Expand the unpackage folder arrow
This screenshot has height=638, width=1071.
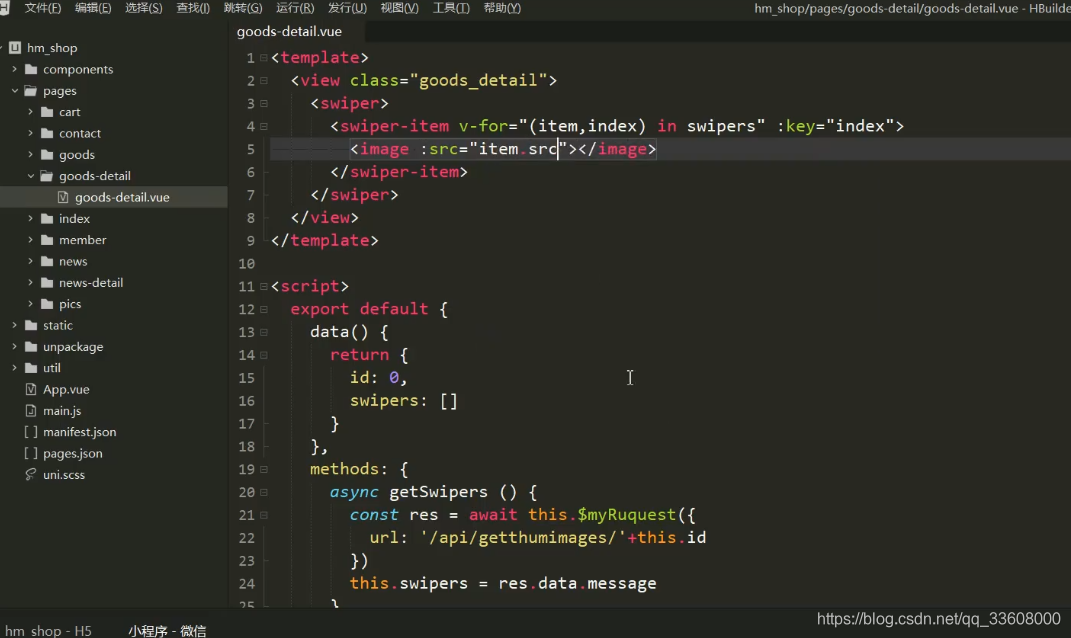point(14,346)
